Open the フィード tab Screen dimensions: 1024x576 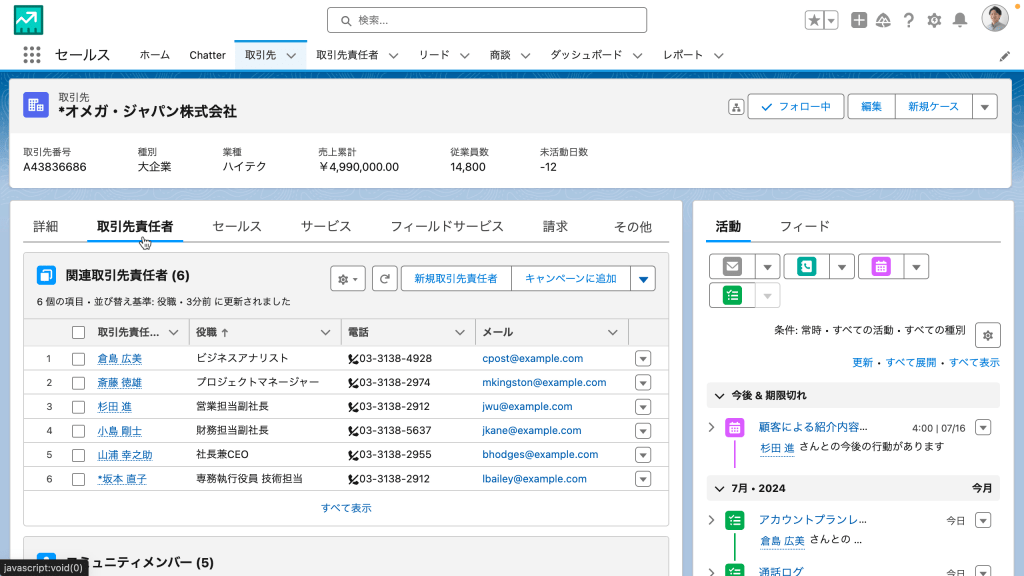804,226
